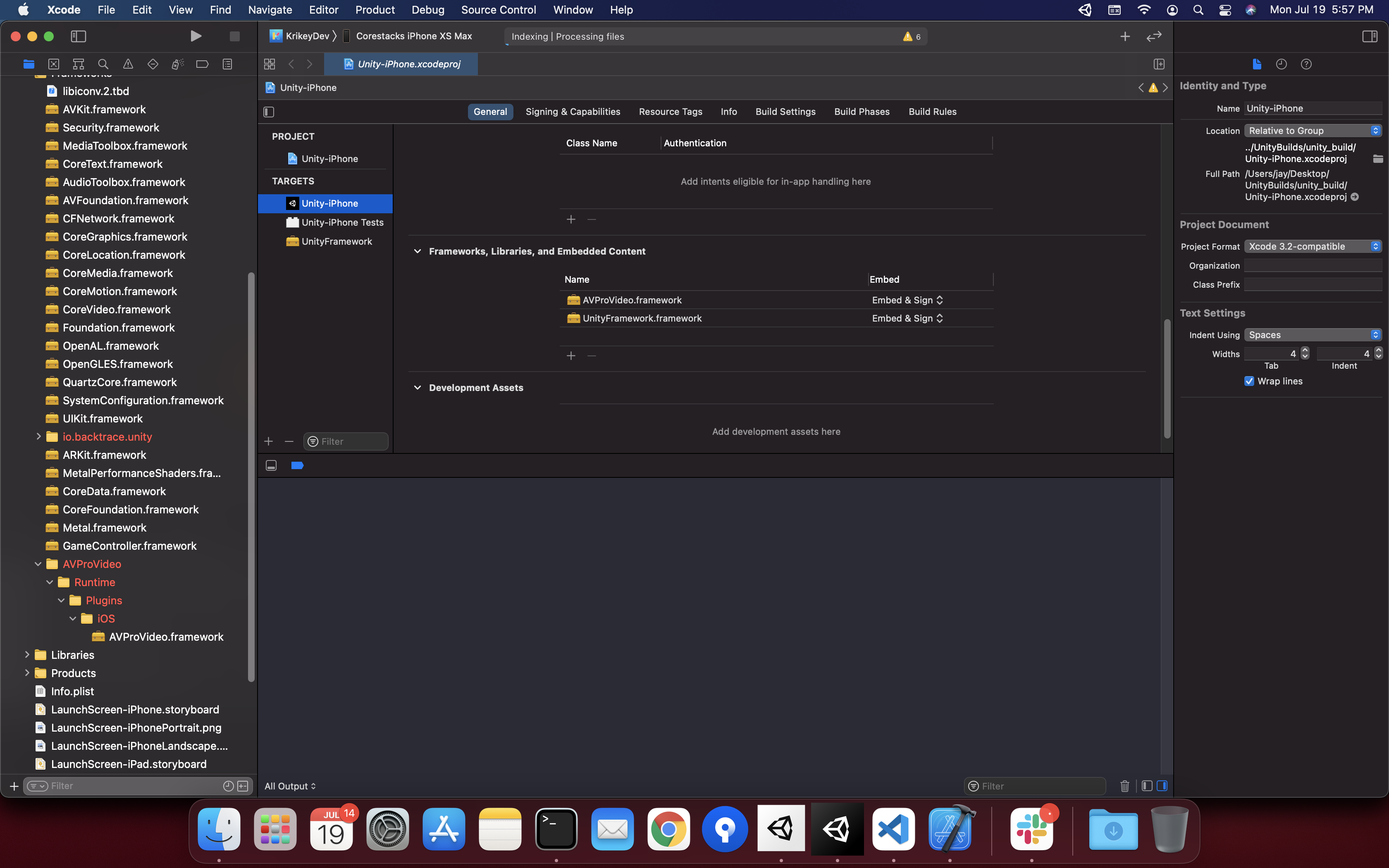Open the Issue navigator warning icon

coord(128,64)
